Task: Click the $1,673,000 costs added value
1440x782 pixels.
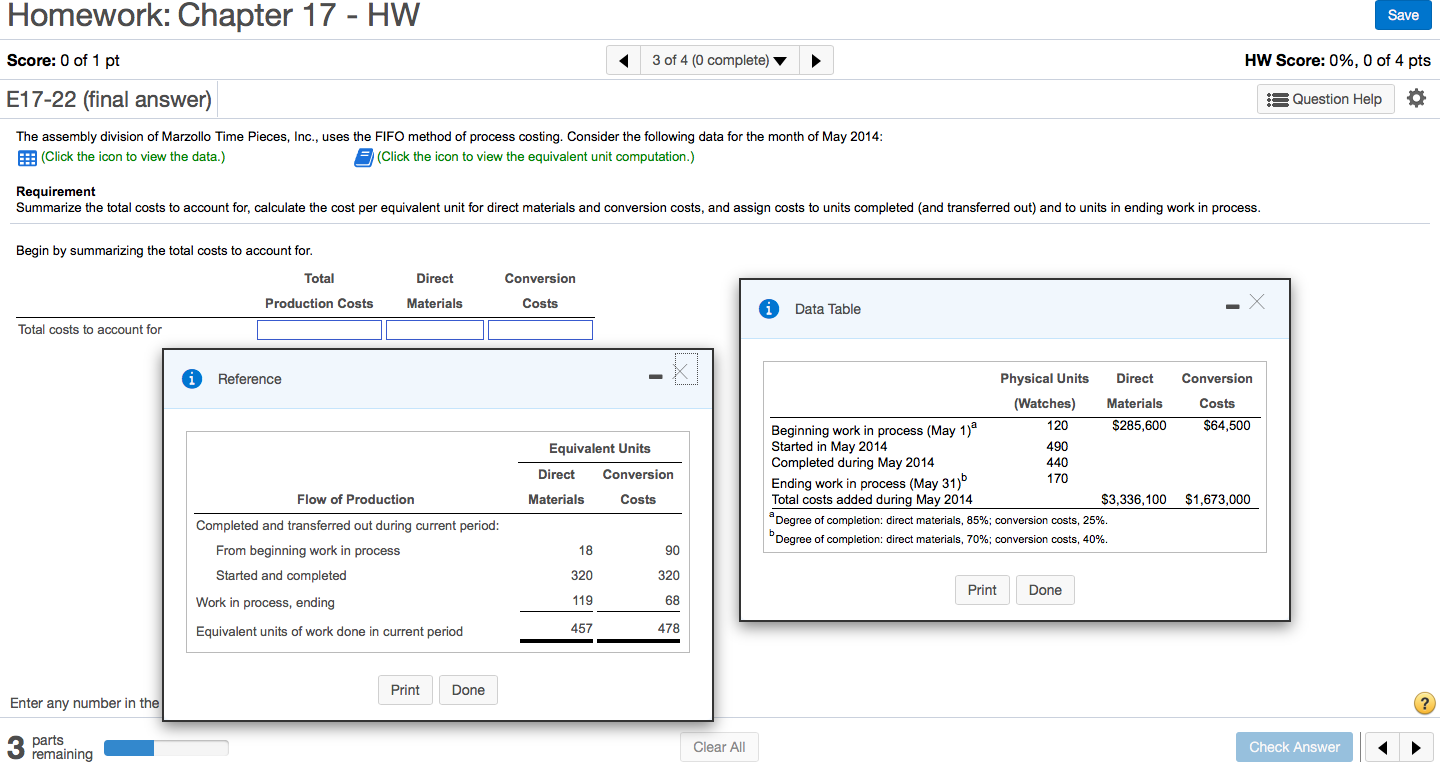Action: point(1217,500)
